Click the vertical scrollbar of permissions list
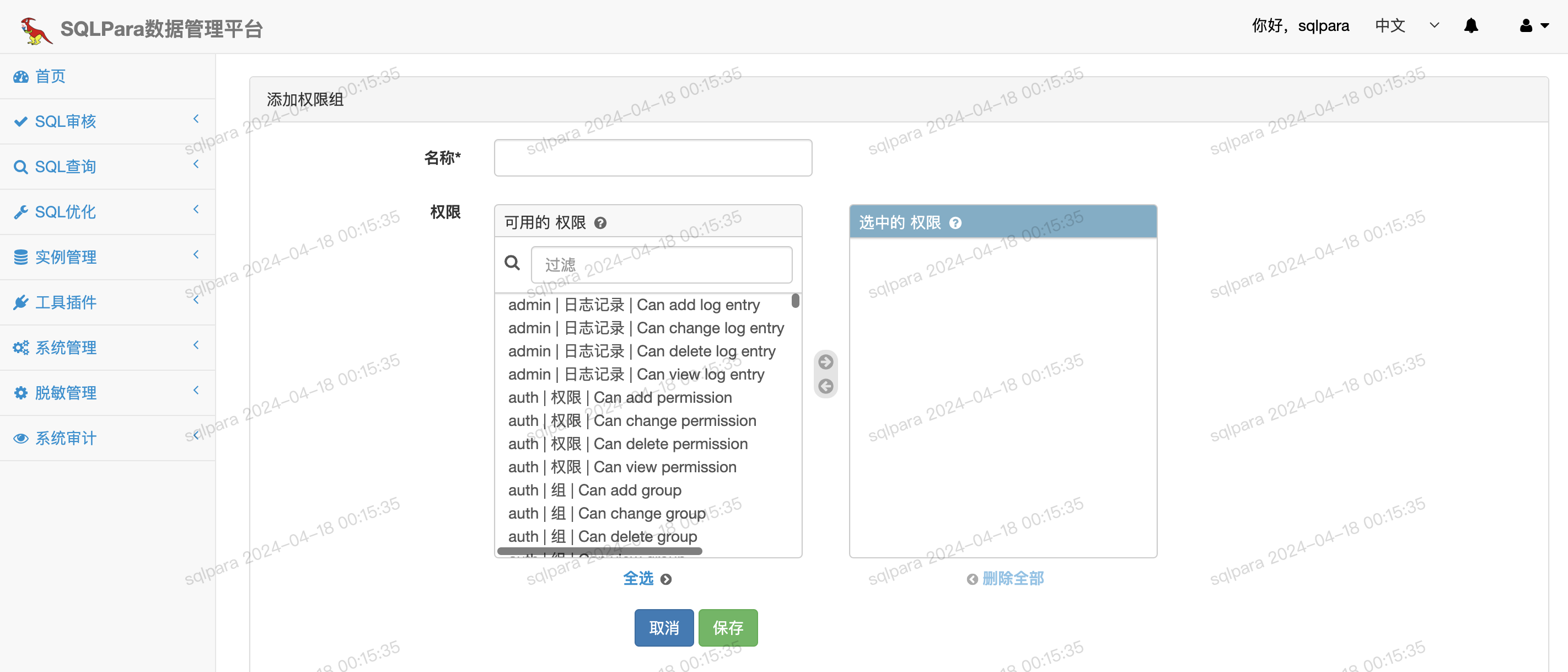Viewport: 1568px width, 672px height. click(x=795, y=301)
